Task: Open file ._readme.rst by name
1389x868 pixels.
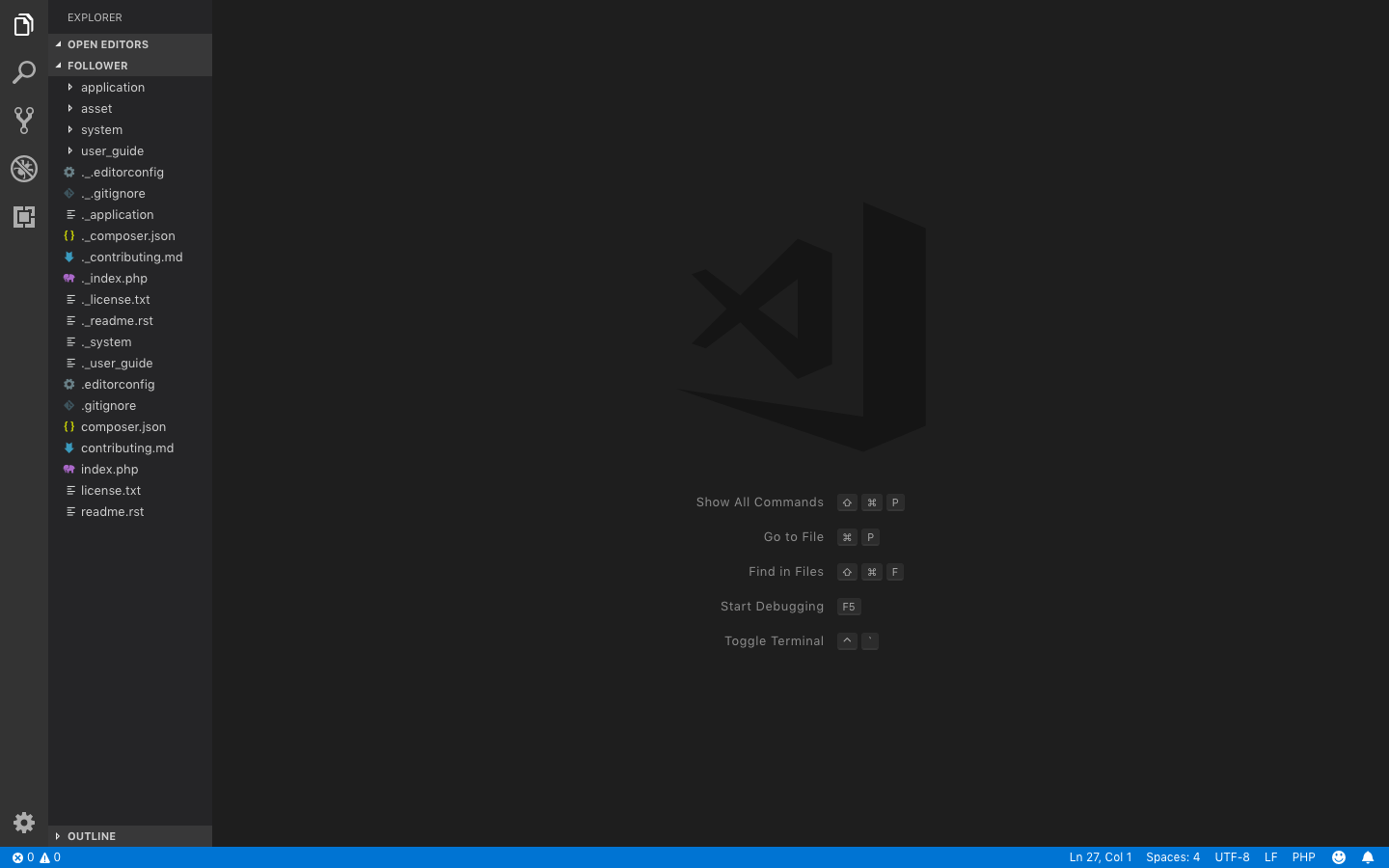Action: click(x=117, y=321)
